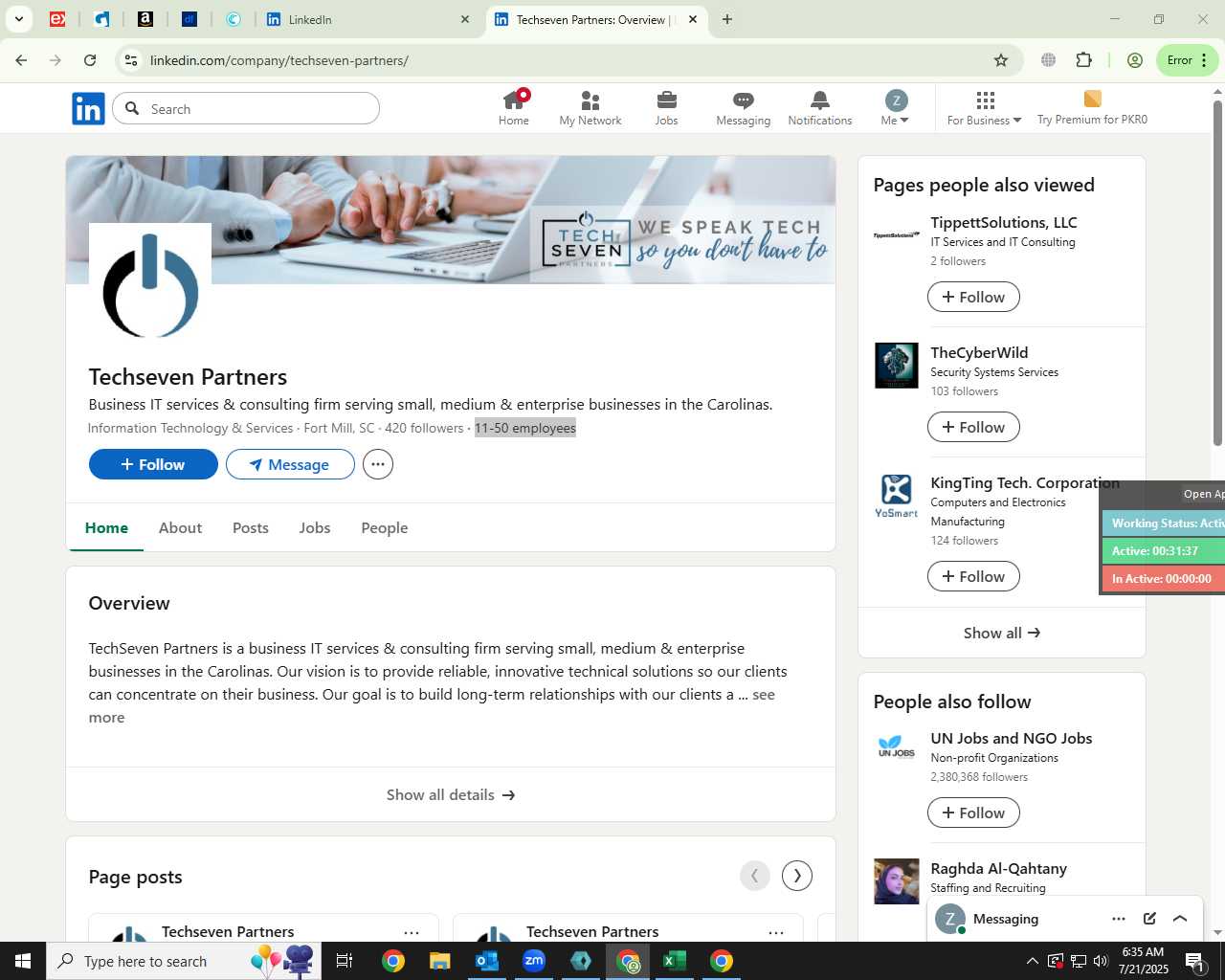Click the address bar URL

279,60
